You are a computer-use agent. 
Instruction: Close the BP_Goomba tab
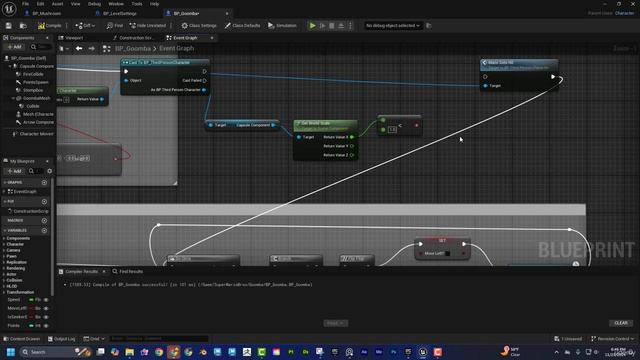pos(227,13)
